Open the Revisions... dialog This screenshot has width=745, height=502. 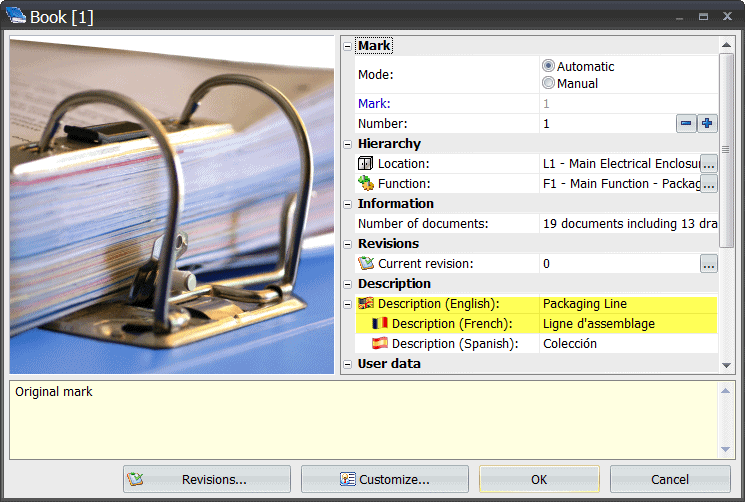pos(207,479)
